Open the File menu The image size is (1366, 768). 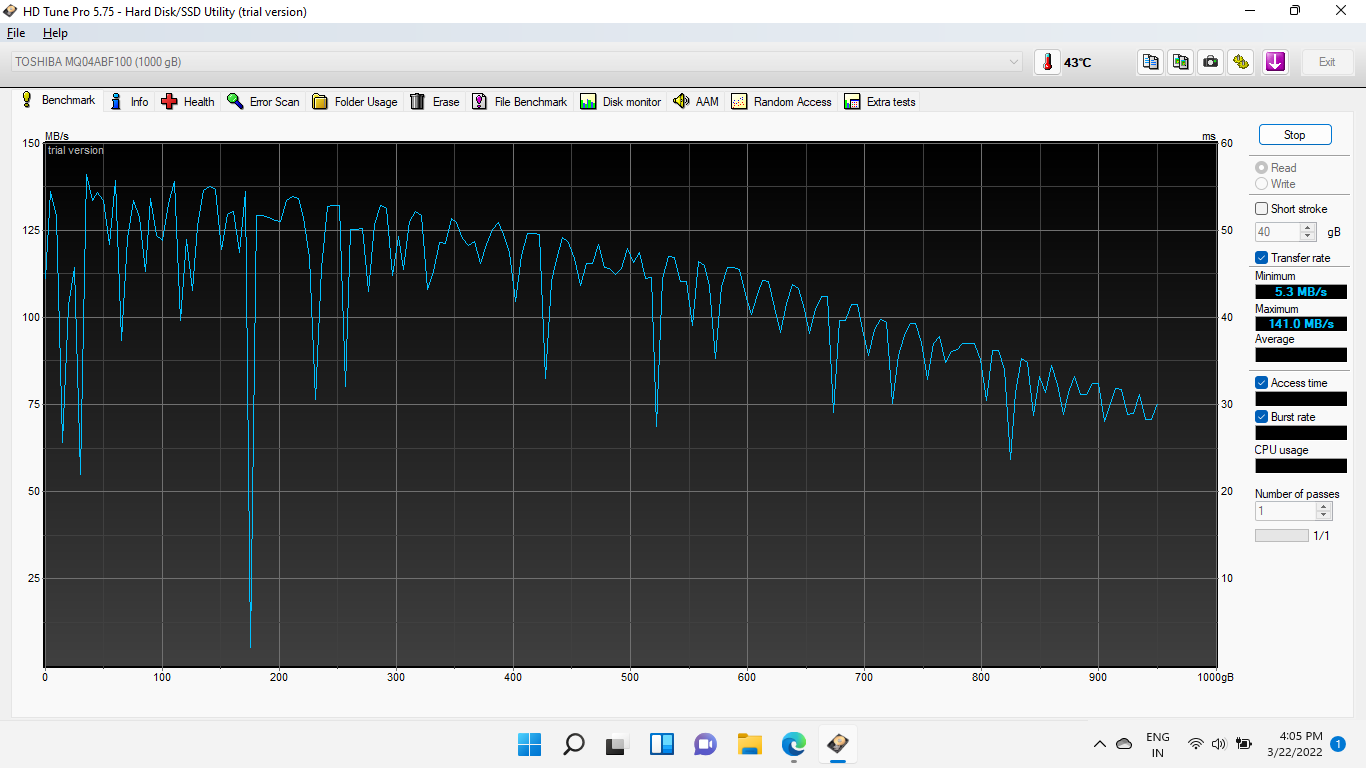tap(16, 33)
